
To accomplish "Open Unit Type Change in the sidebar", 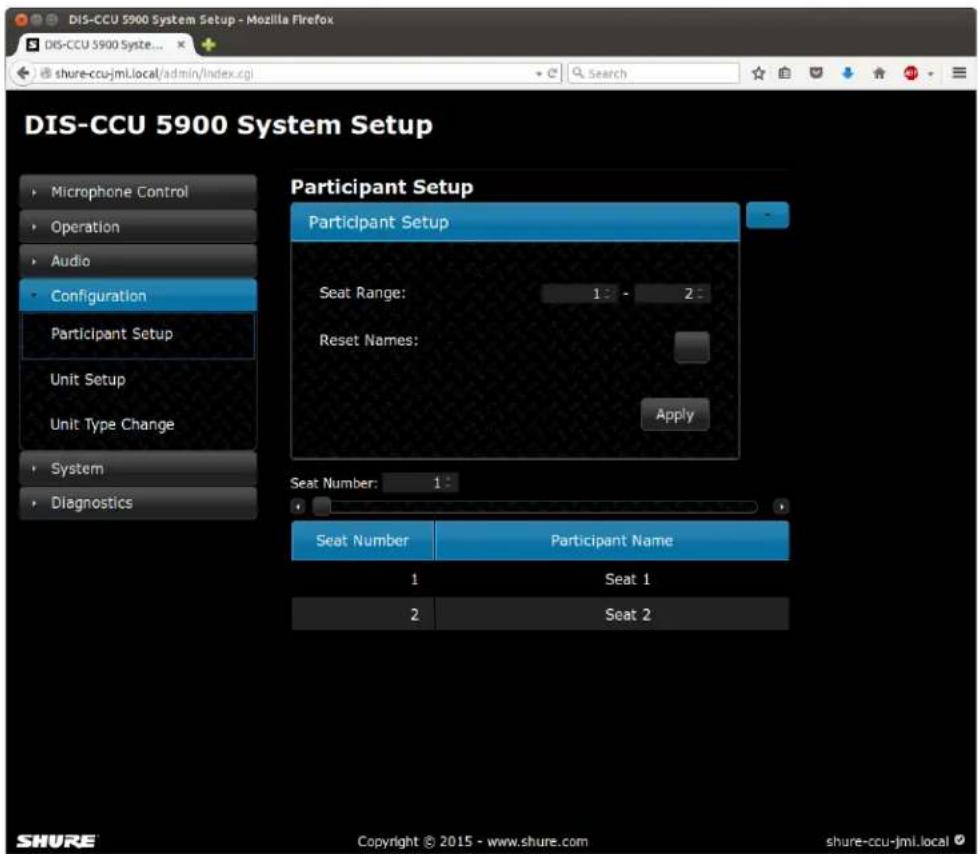I will [x=112, y=425].
